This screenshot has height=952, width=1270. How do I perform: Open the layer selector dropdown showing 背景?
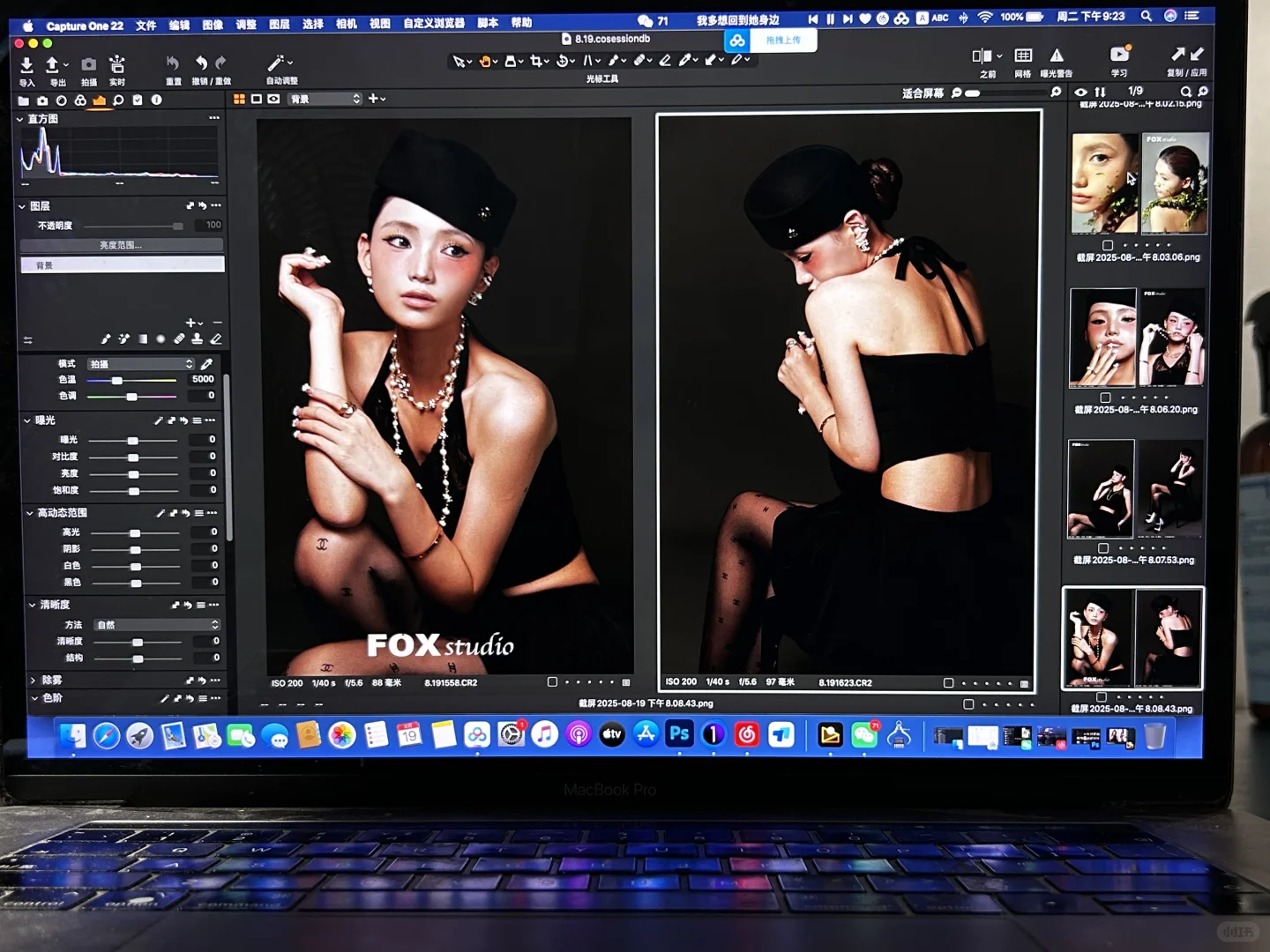click(x=325, y=99)
